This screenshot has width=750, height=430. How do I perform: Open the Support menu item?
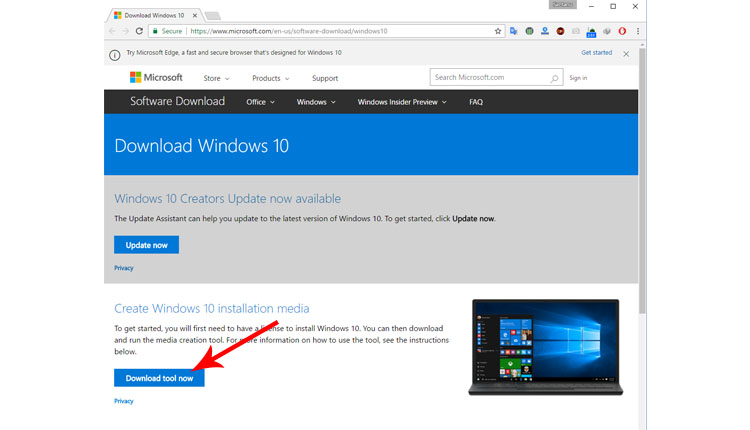click(x=325, y=78)
